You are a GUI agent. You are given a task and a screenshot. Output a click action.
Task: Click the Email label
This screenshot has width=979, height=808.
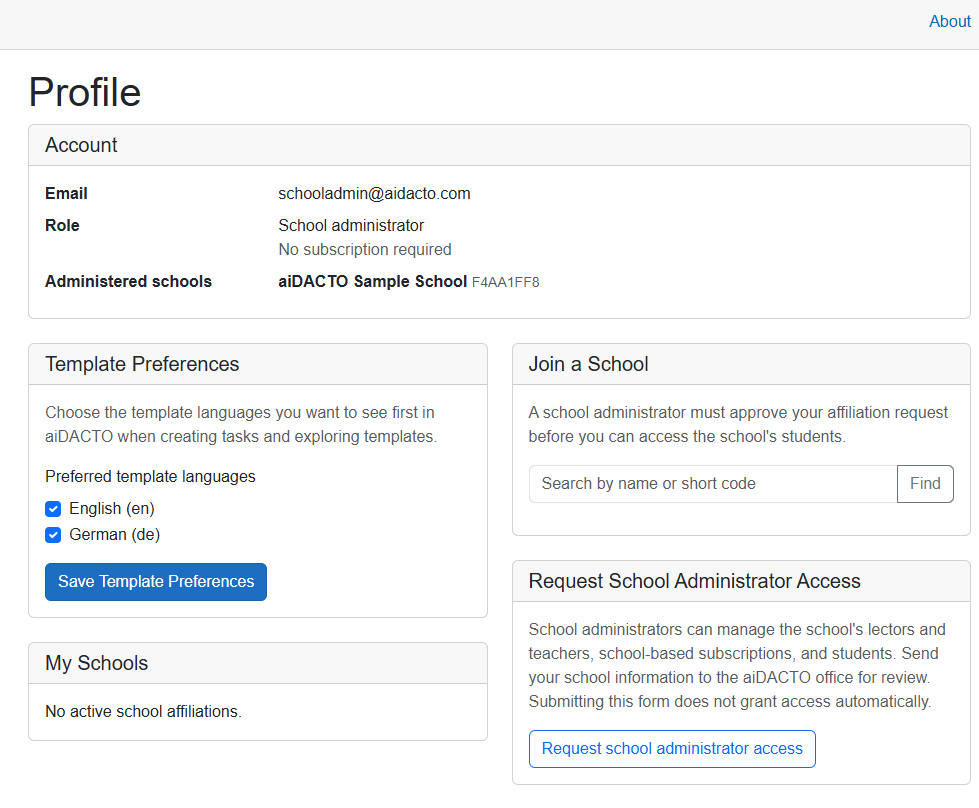click(66, 194)
